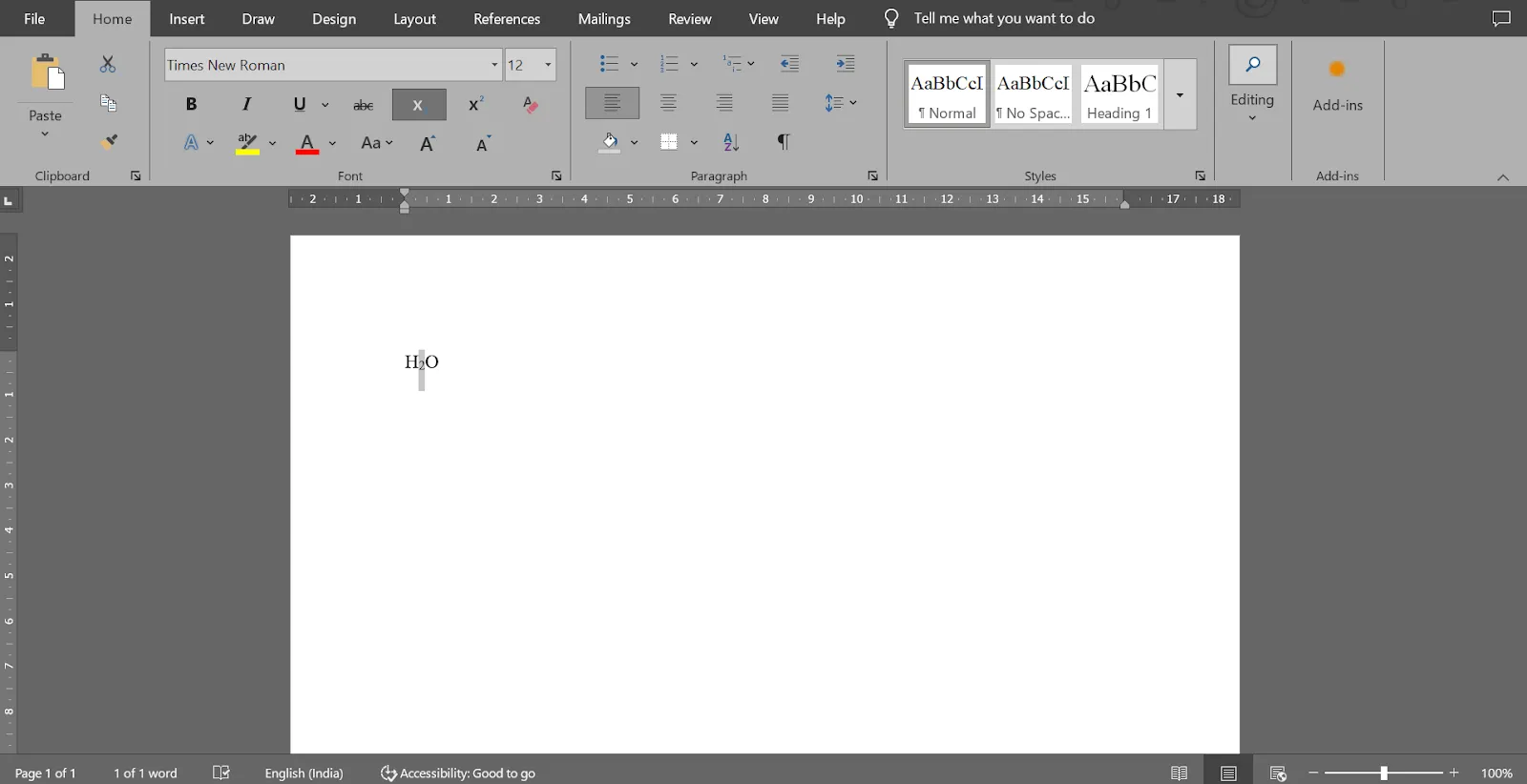Click the Add-ins orange icon

(x=1337, y=69)
